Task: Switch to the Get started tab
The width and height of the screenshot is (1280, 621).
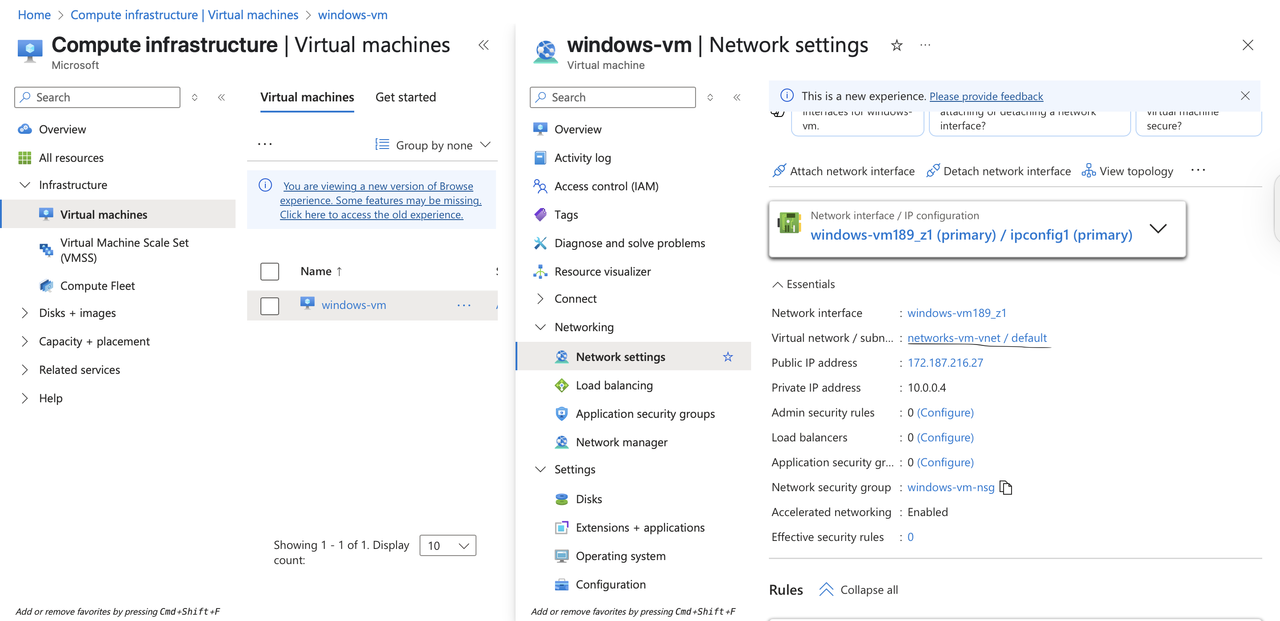Action: pos(406,97)
